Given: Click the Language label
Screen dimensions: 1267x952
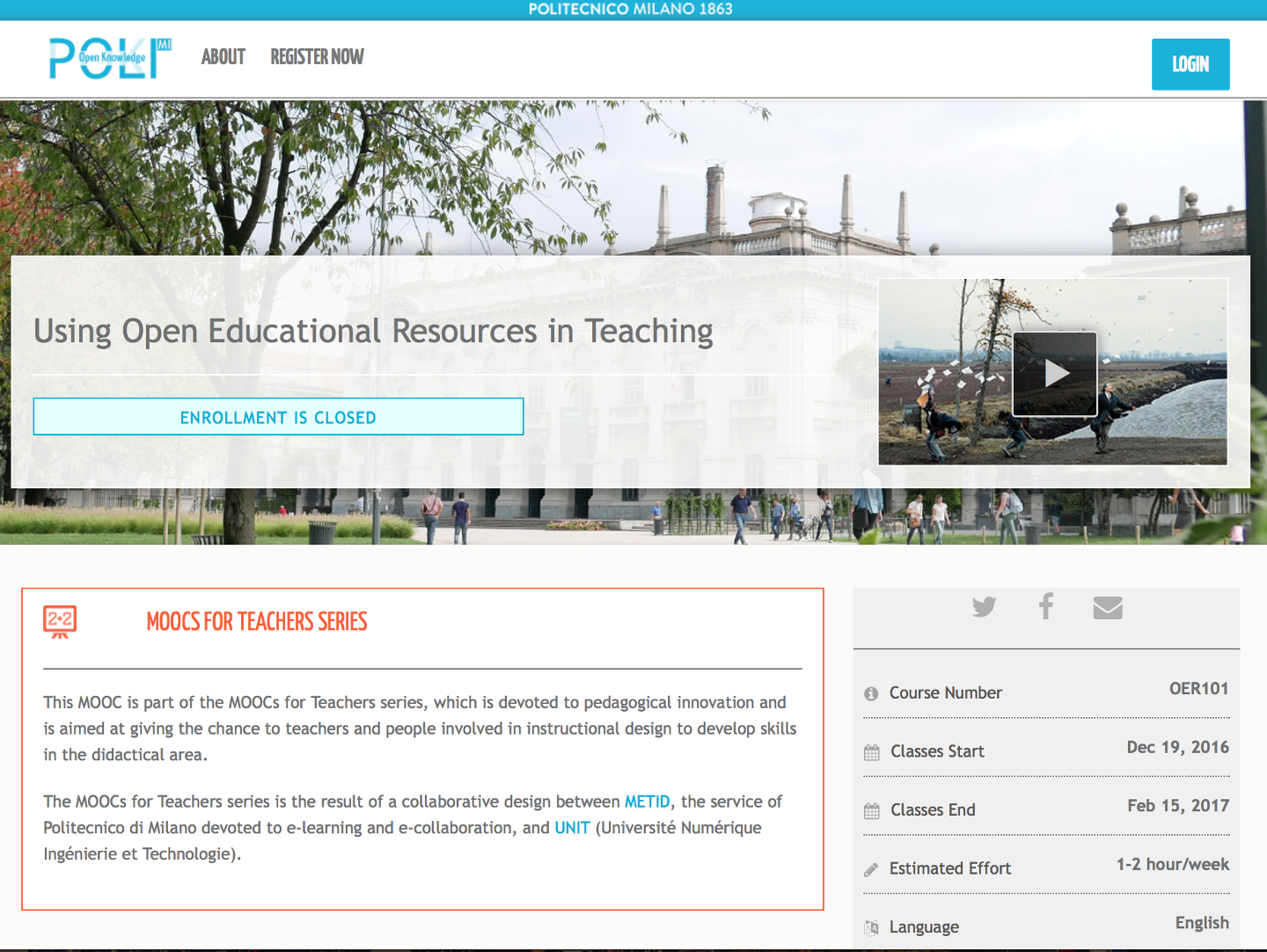Looking at the screenshot, I should [x=924, y=927].
